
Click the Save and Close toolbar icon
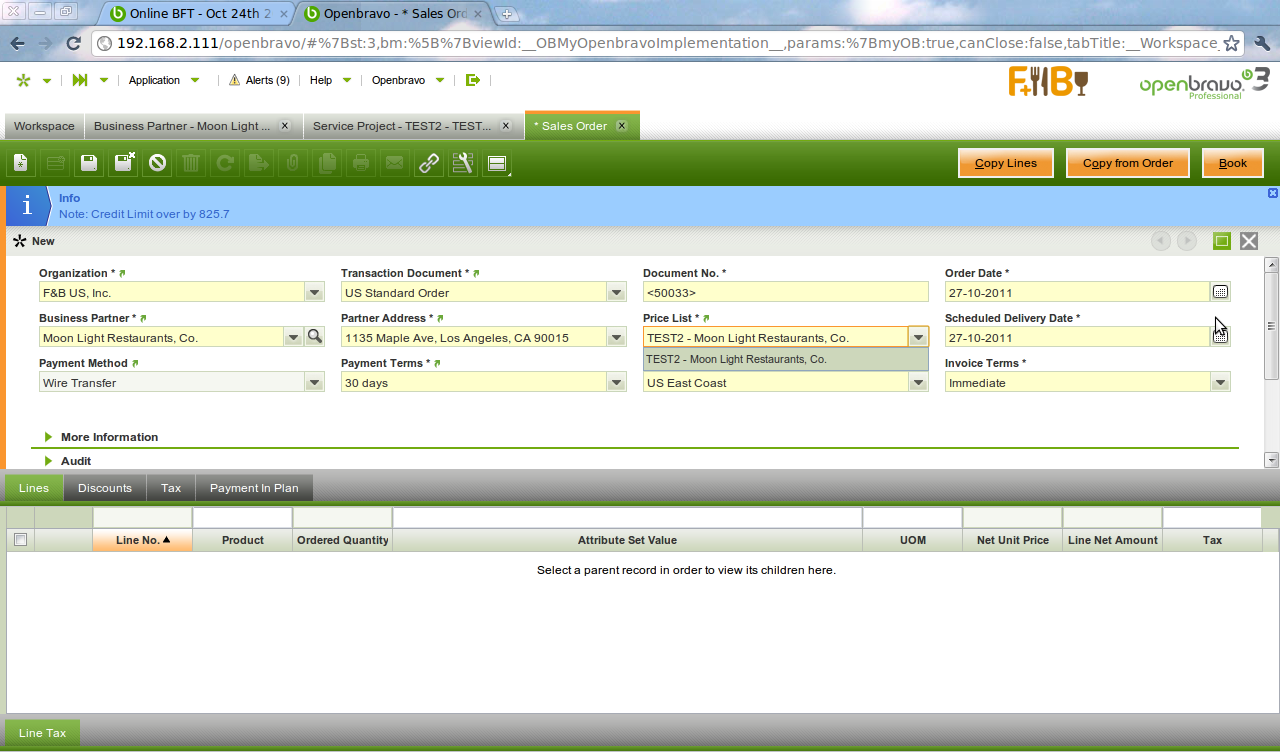124,163
